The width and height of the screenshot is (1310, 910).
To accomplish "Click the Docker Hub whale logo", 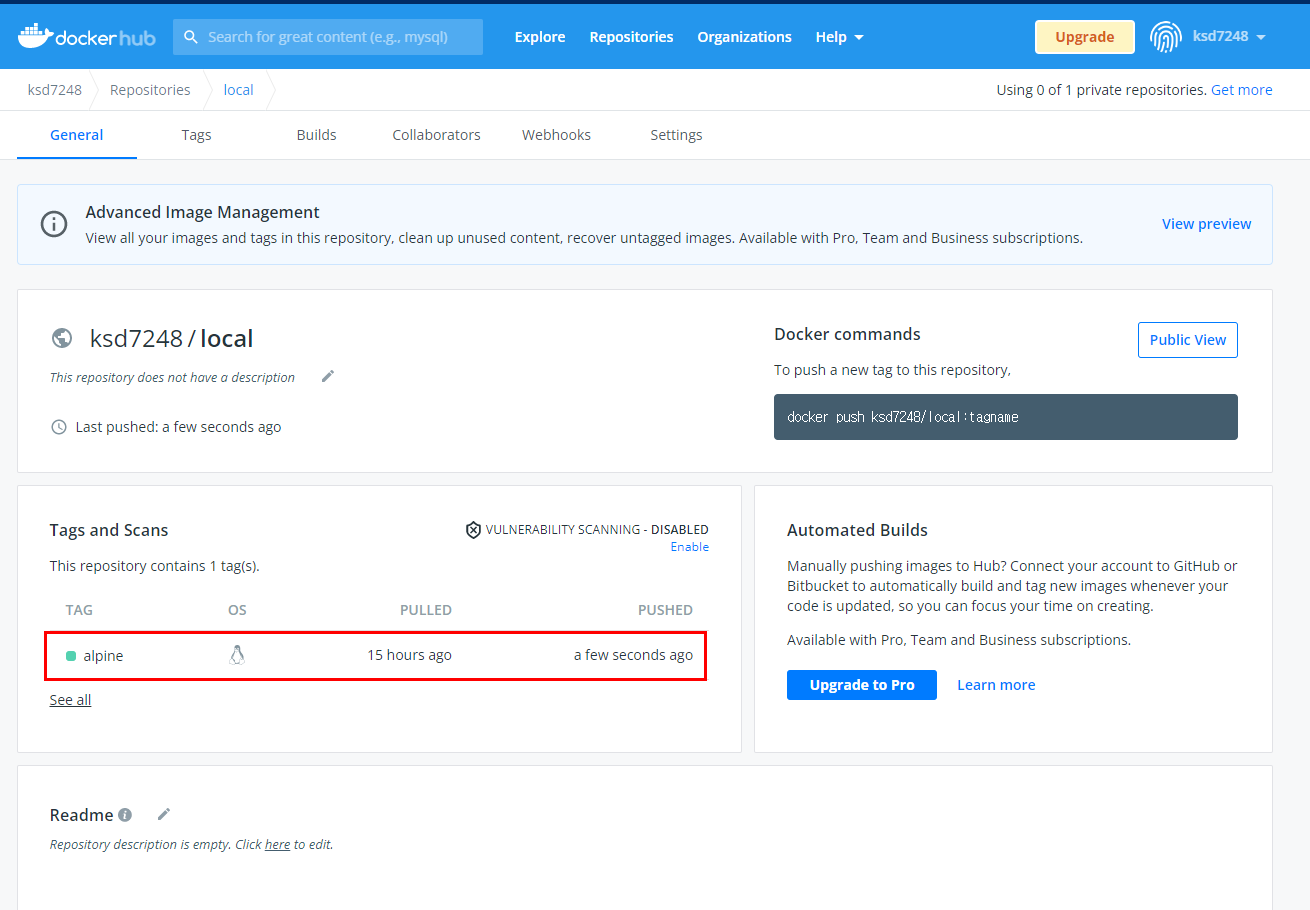I will (x=86, y=36).
